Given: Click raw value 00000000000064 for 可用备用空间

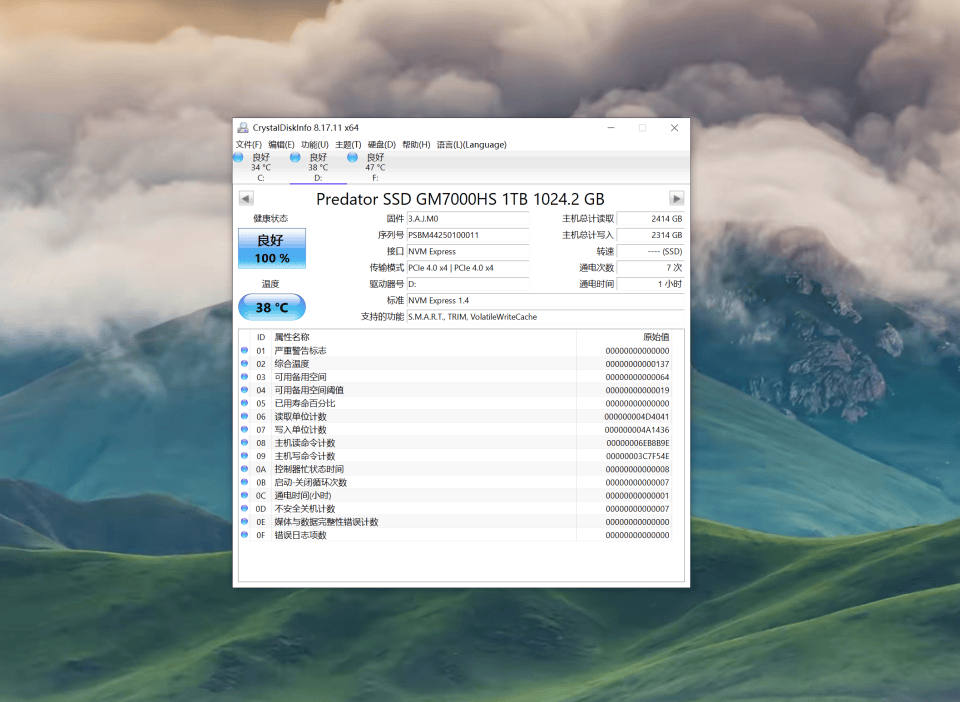Looking at the screenshot, I should point(637,377).
